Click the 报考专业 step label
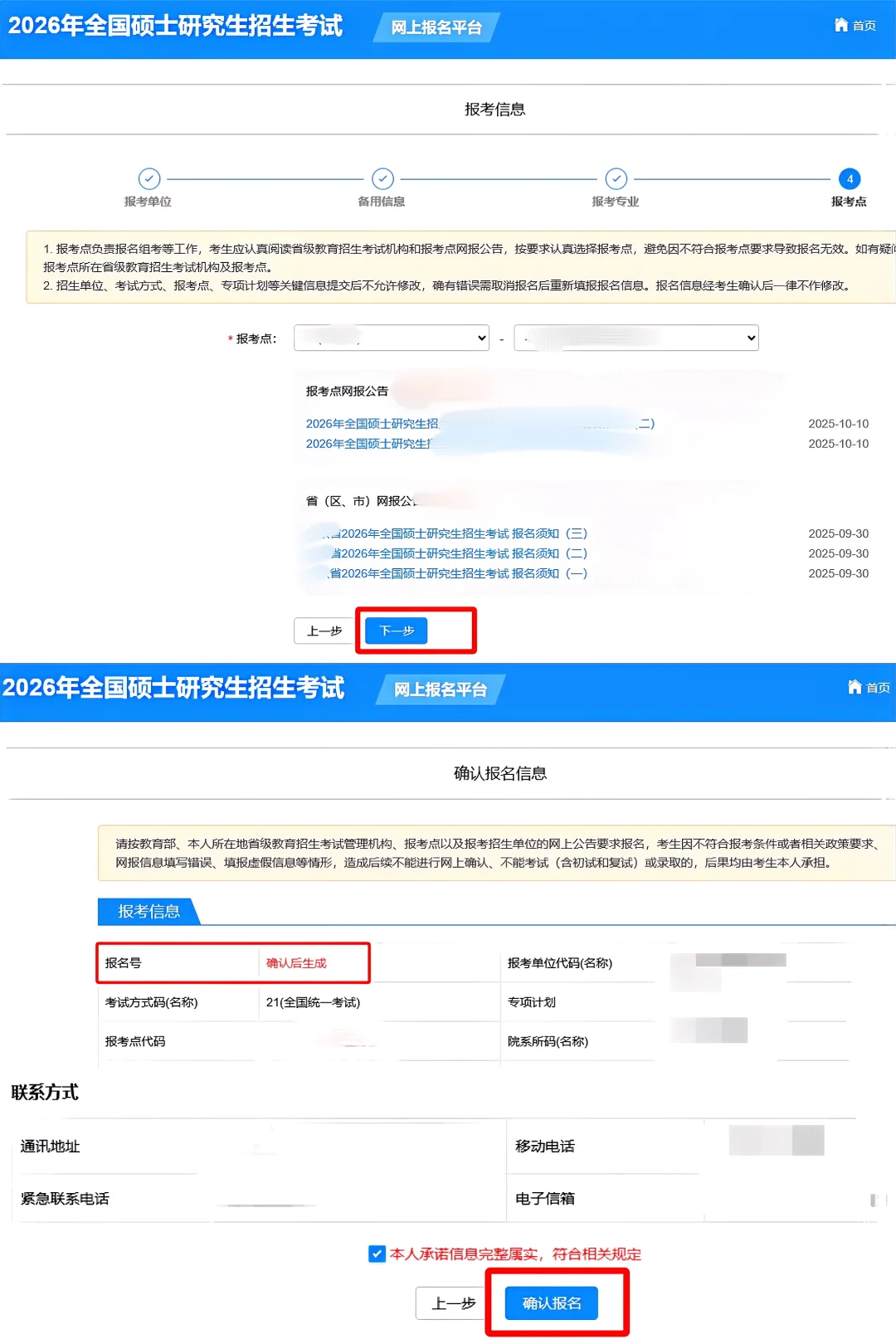This screenshot has height=1344, width=896. [616, 202]
